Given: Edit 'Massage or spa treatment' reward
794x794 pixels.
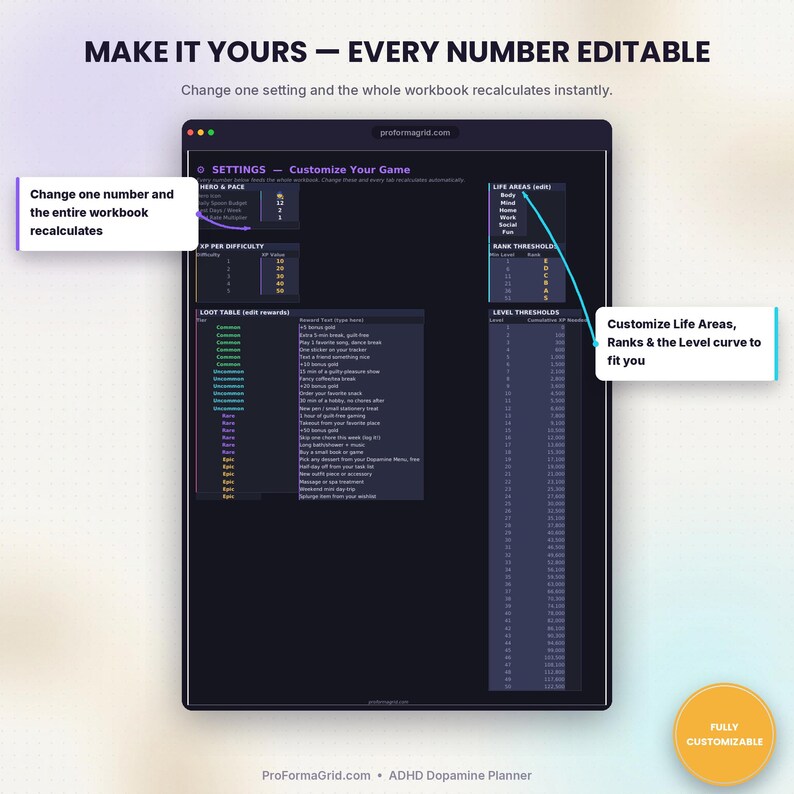Looking at the screenshot, I should (361, 482).
